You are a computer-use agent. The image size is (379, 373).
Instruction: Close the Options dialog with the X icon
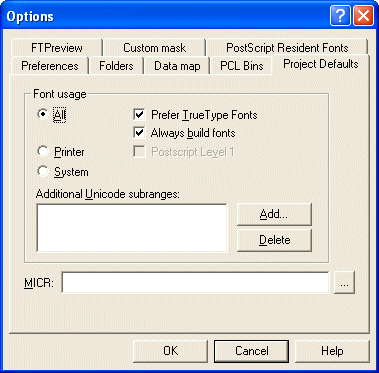coord(363,16)
